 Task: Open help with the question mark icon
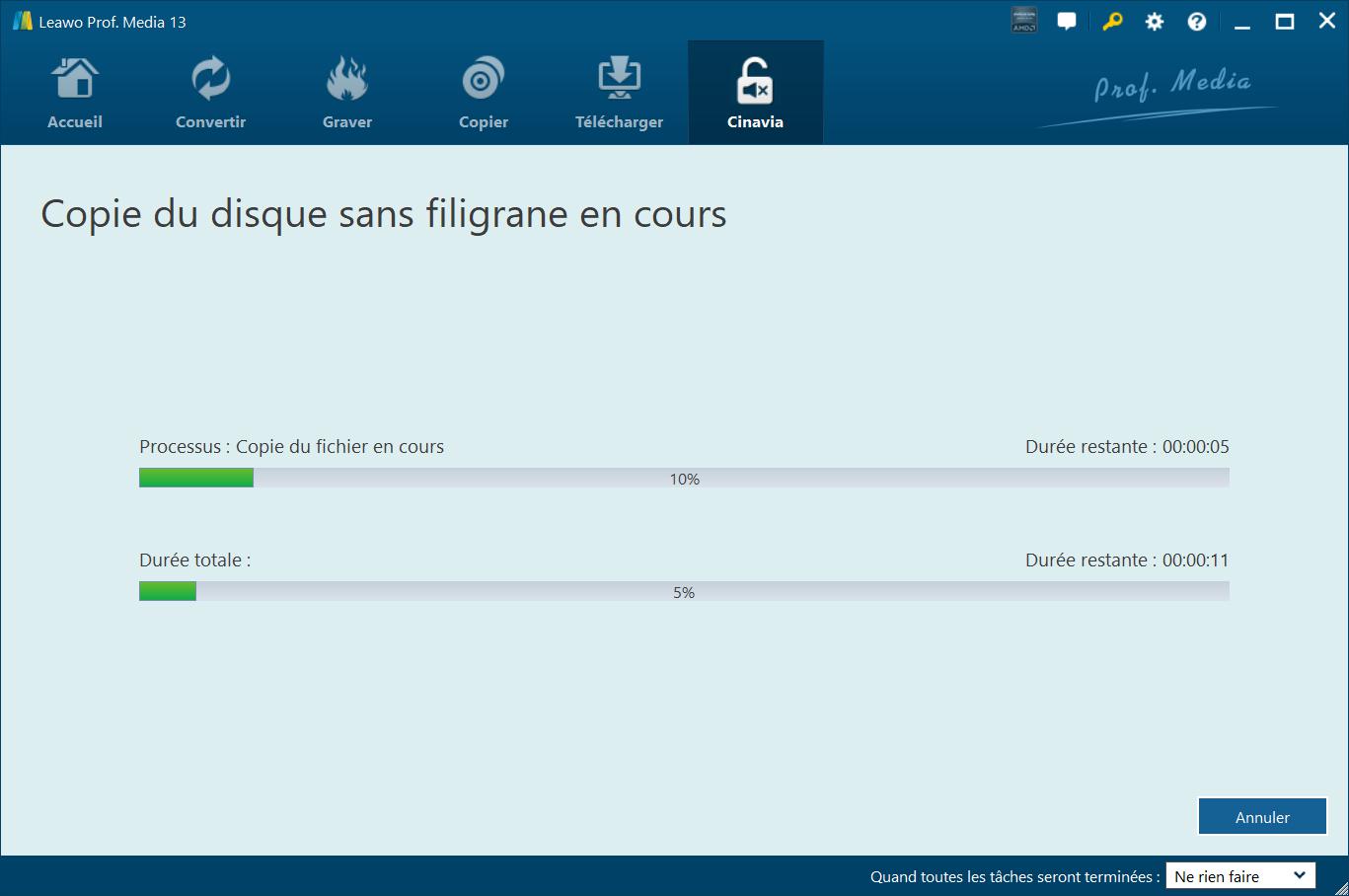coord(1197,22)
